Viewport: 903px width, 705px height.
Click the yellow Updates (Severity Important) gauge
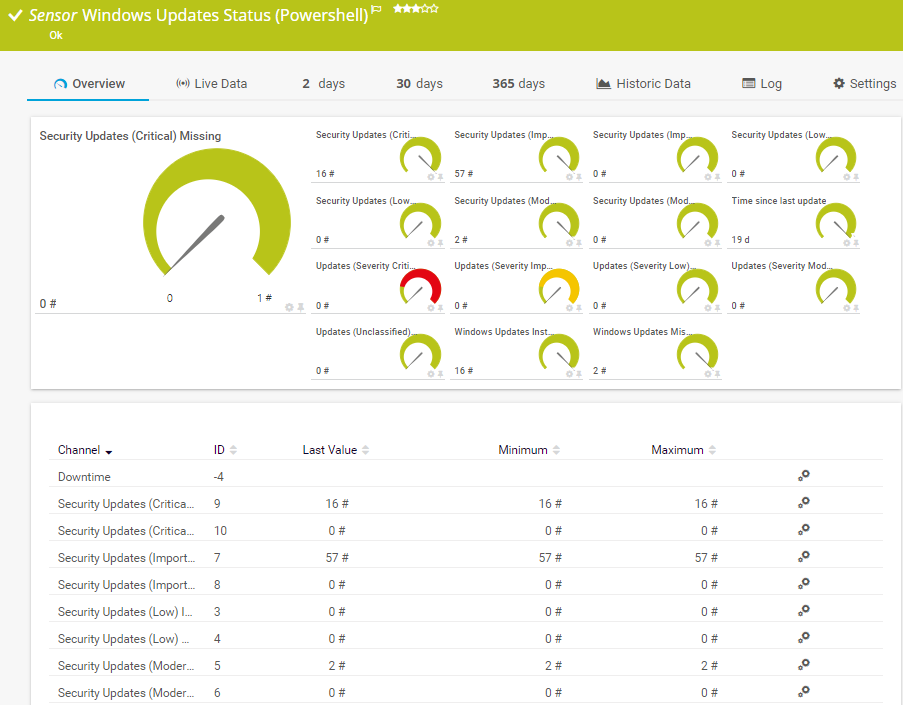558,288
